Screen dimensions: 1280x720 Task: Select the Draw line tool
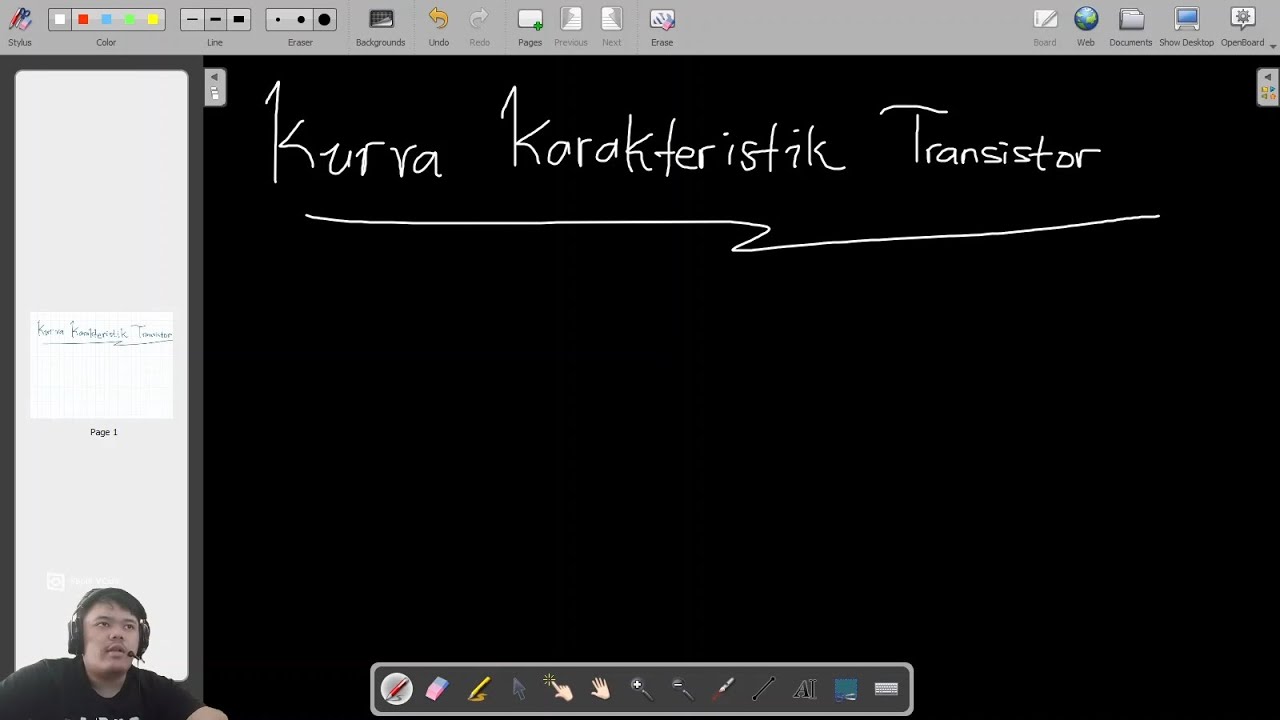point(764,689)
